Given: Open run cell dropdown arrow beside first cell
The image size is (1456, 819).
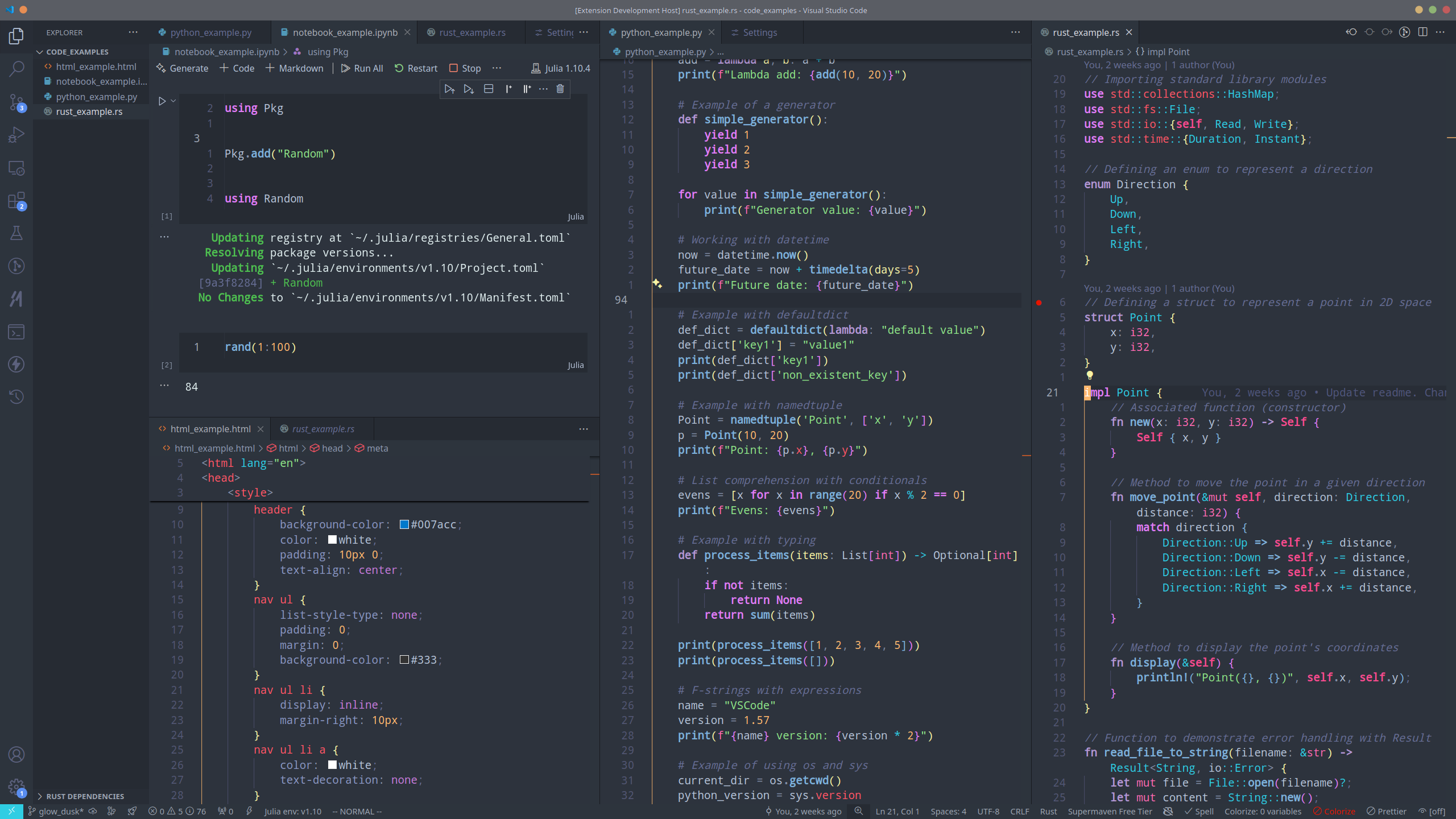Looking at the screenshot, I should click(x=173, y=101).
